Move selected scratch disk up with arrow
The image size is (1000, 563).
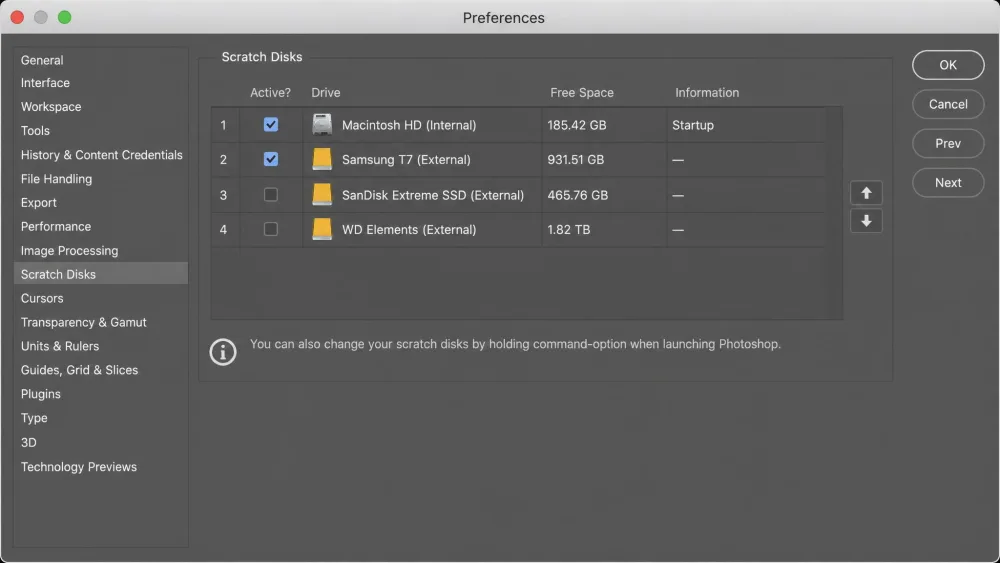[x=866, y=193]
